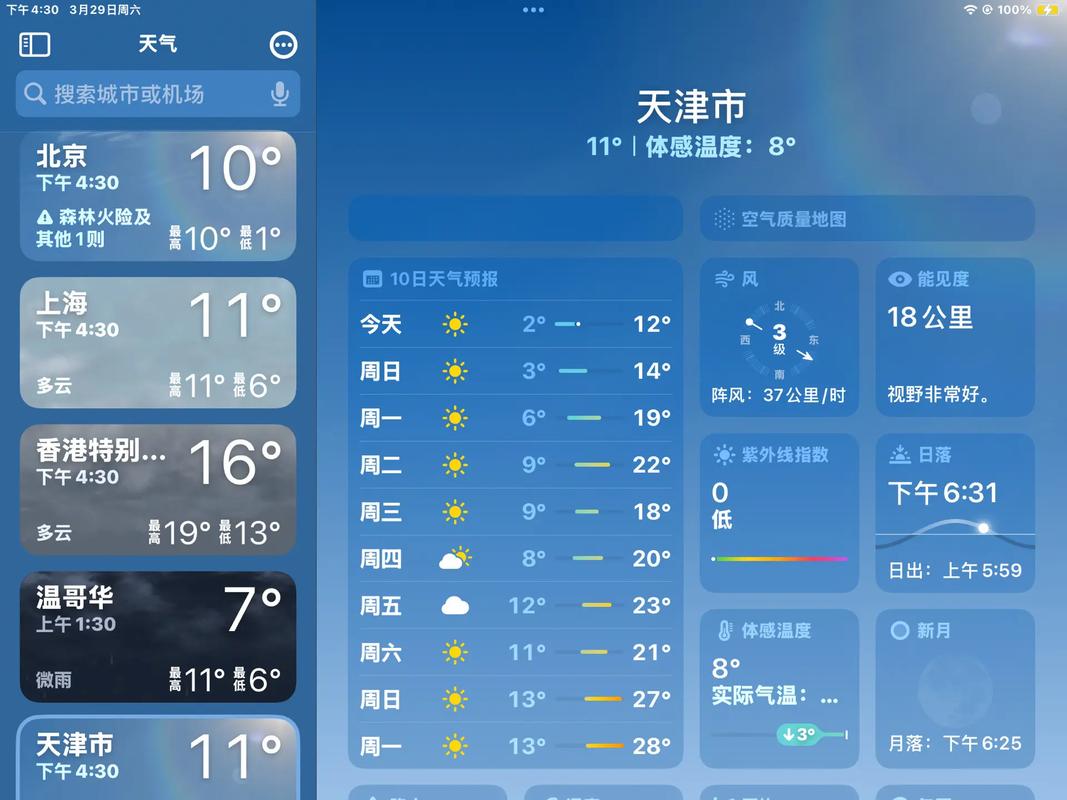
Task: Open the more options menu
Action: click(x=283, y=44)
